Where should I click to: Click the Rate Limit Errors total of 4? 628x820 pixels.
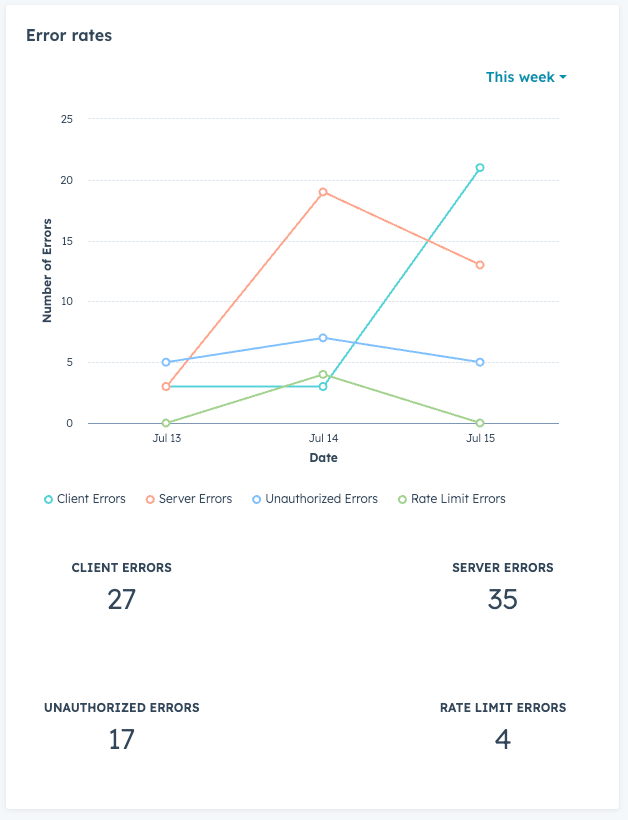tap(503, 739)
